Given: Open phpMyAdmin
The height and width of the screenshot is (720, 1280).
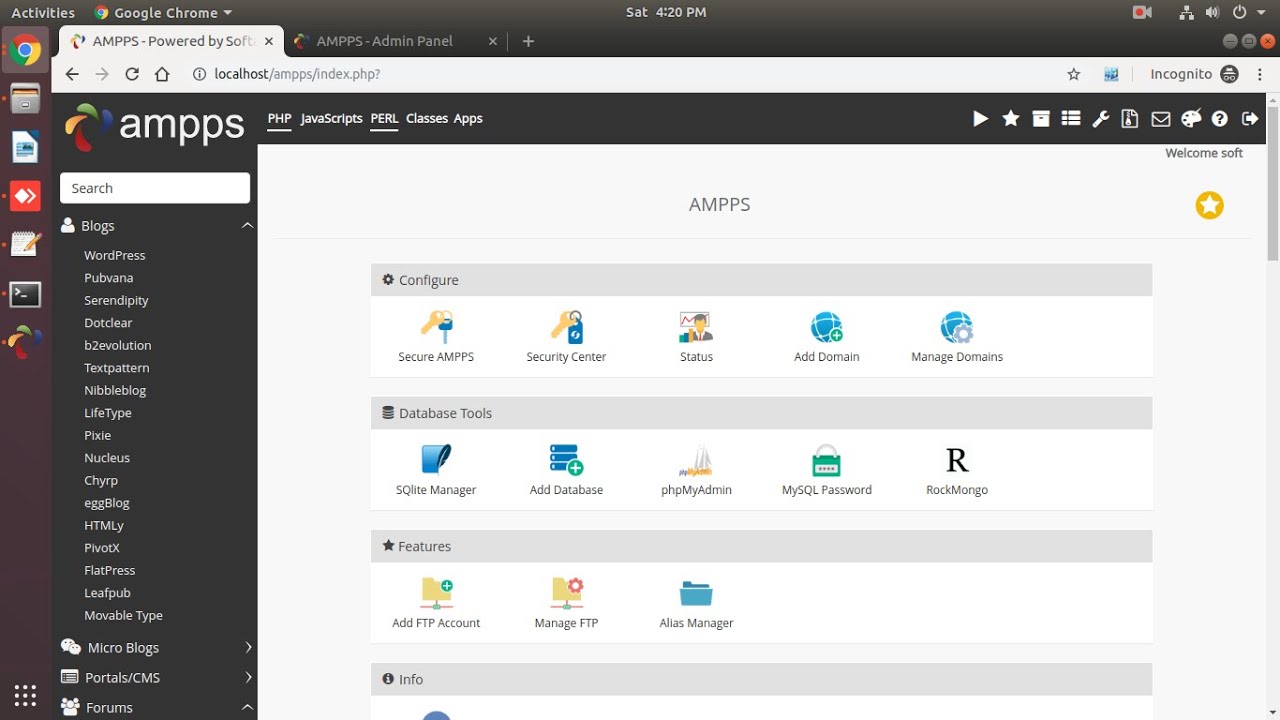Looking at the screenshot, I should [x=696, y=460].
